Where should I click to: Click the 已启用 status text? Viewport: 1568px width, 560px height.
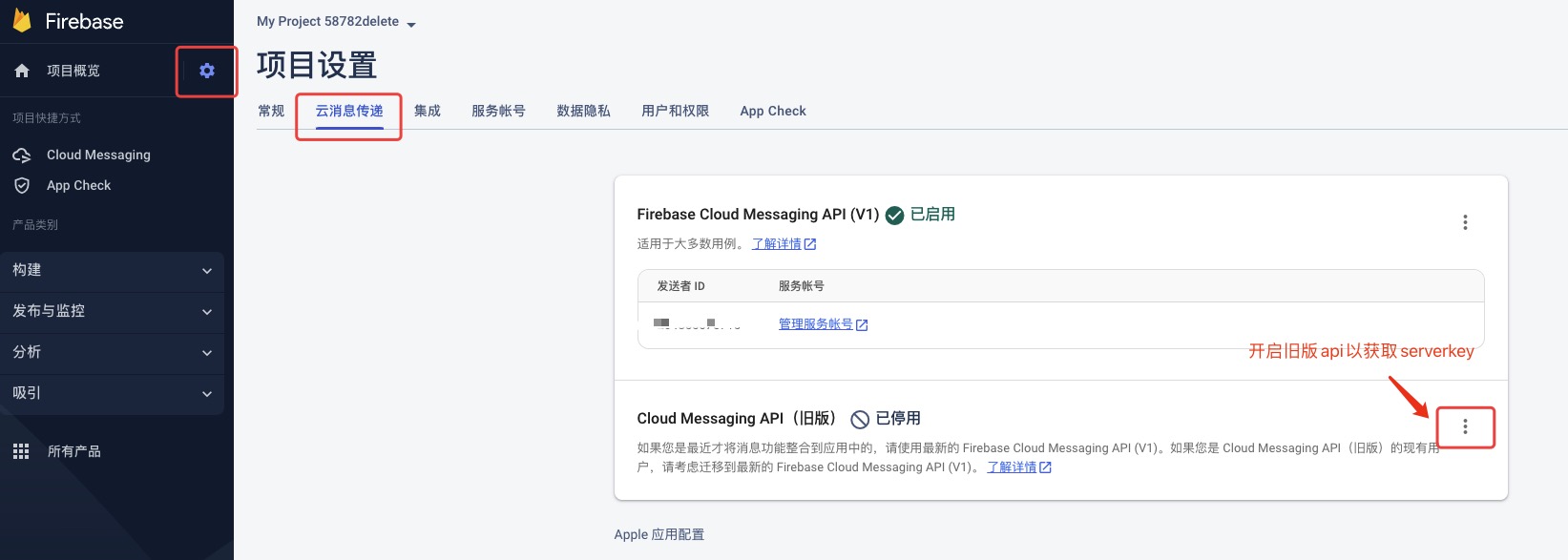coord(932,215)
